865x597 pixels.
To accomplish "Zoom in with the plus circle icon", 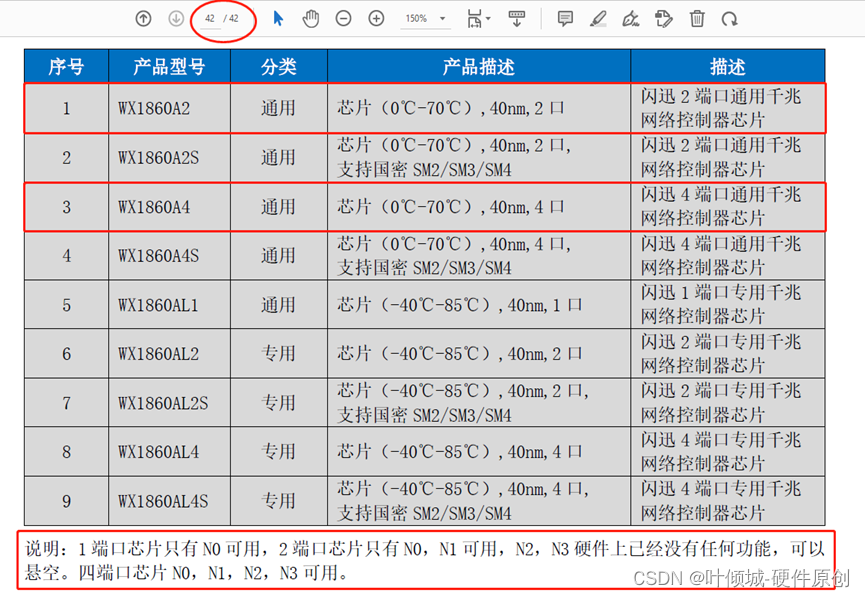I will click(376, 19).
